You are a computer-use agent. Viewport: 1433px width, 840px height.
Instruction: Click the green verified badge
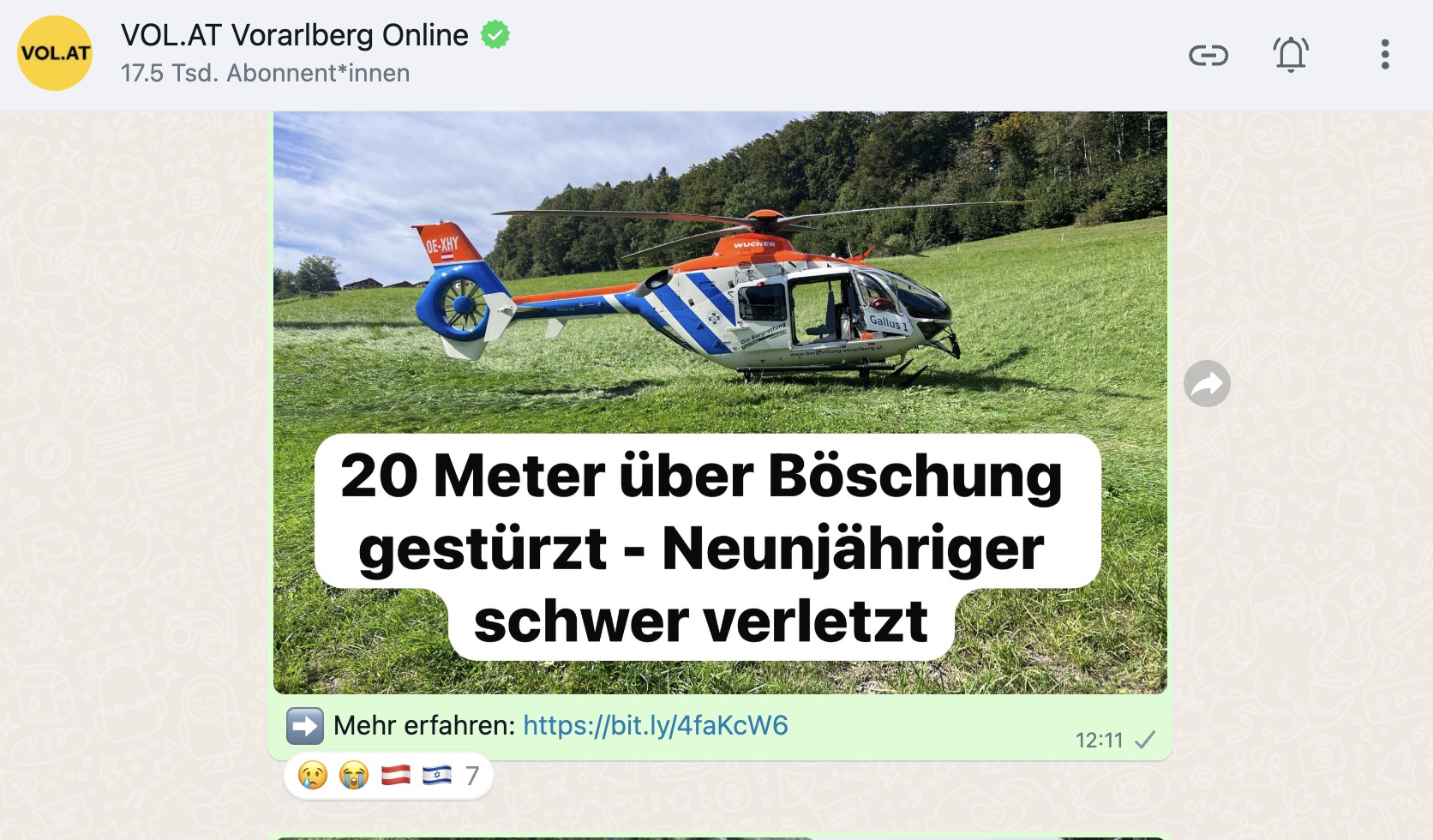click(x=495, y=35)
